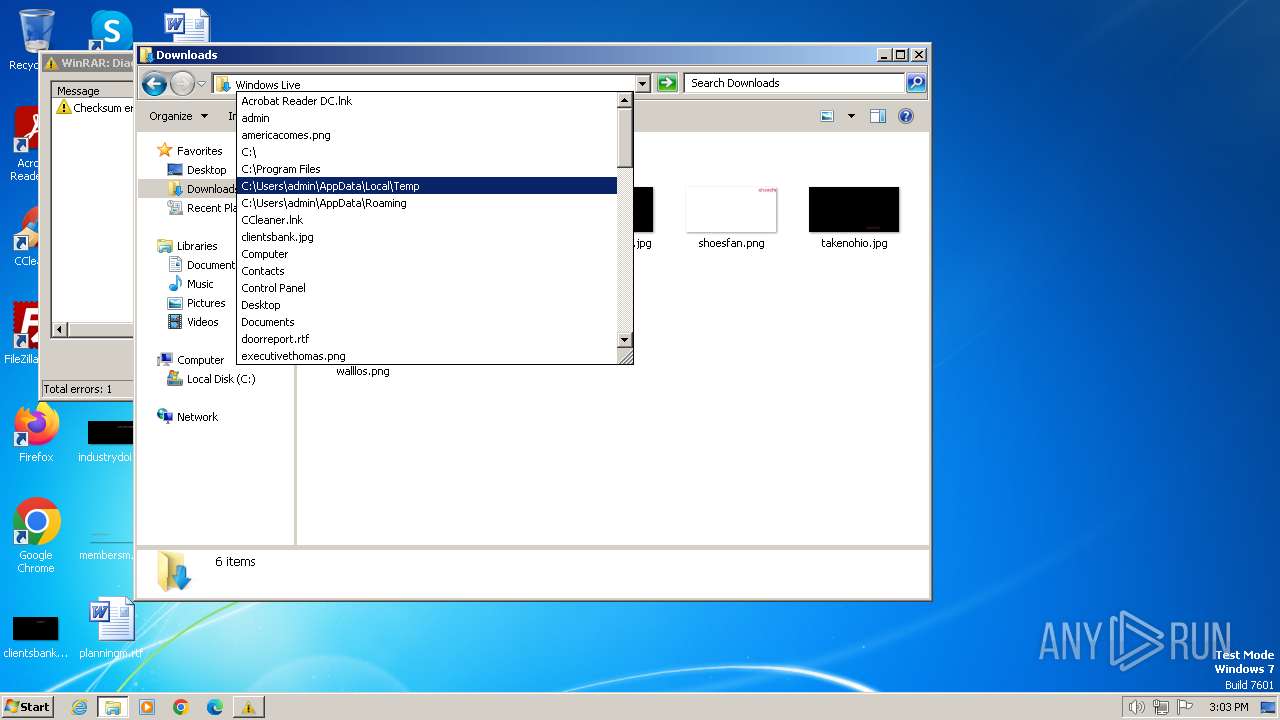
Task: Open the Recycle Bin desktop icon
Action: coord(36,40)
